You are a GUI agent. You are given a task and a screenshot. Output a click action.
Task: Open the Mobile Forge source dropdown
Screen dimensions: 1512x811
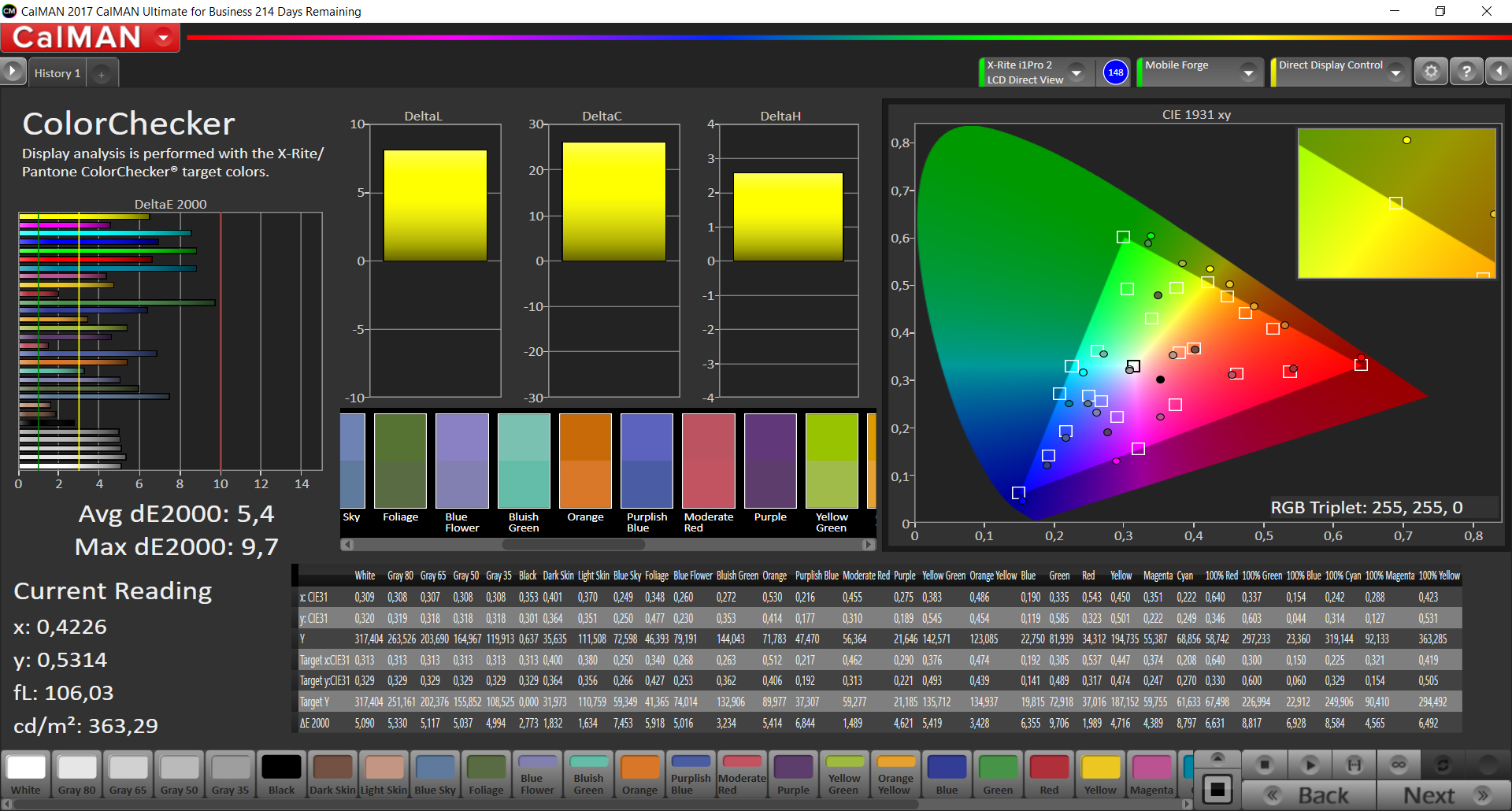[1247, 72]
